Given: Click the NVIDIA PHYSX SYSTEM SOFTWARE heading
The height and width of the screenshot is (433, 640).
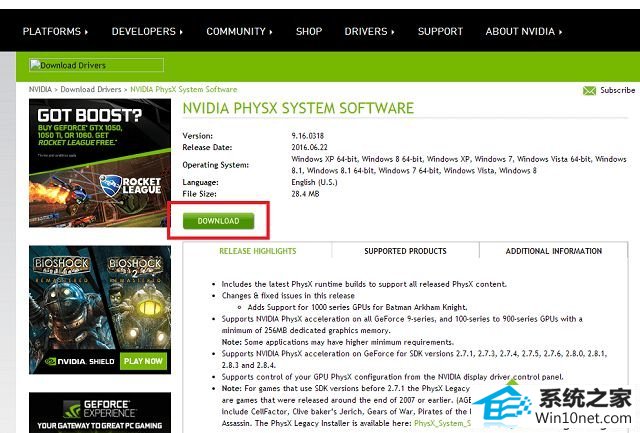Looking at the screenshot, I should coord(298,108).
